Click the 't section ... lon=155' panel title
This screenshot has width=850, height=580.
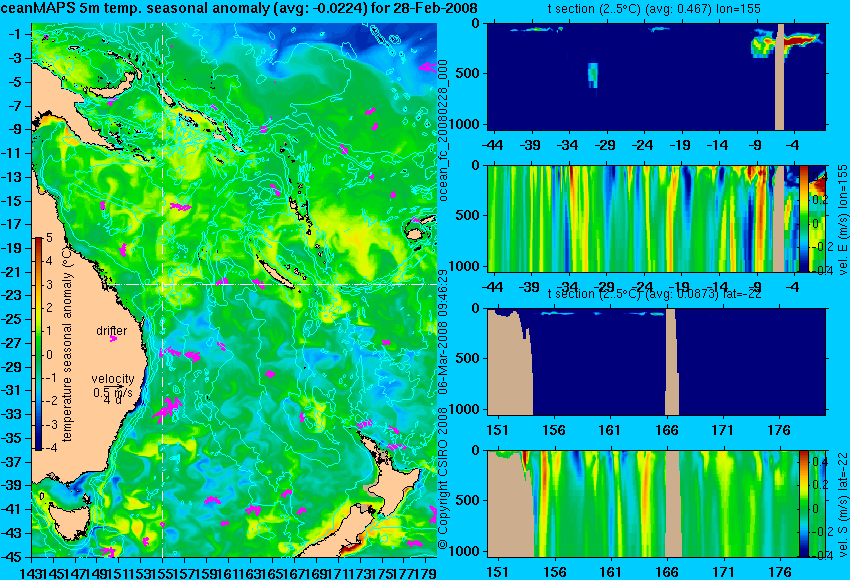coord(654,9)
